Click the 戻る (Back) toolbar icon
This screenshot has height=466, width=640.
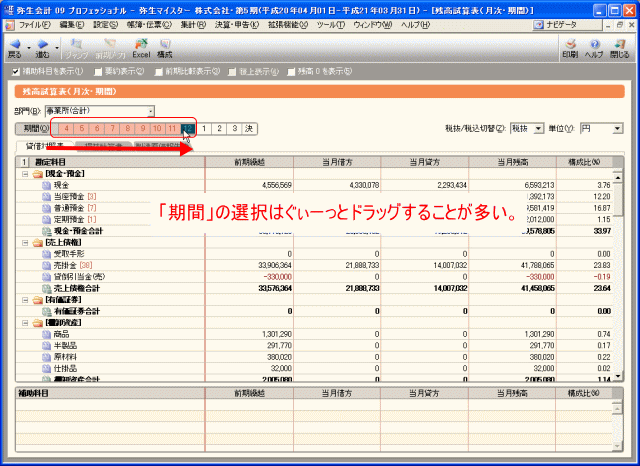pos(15,46)
